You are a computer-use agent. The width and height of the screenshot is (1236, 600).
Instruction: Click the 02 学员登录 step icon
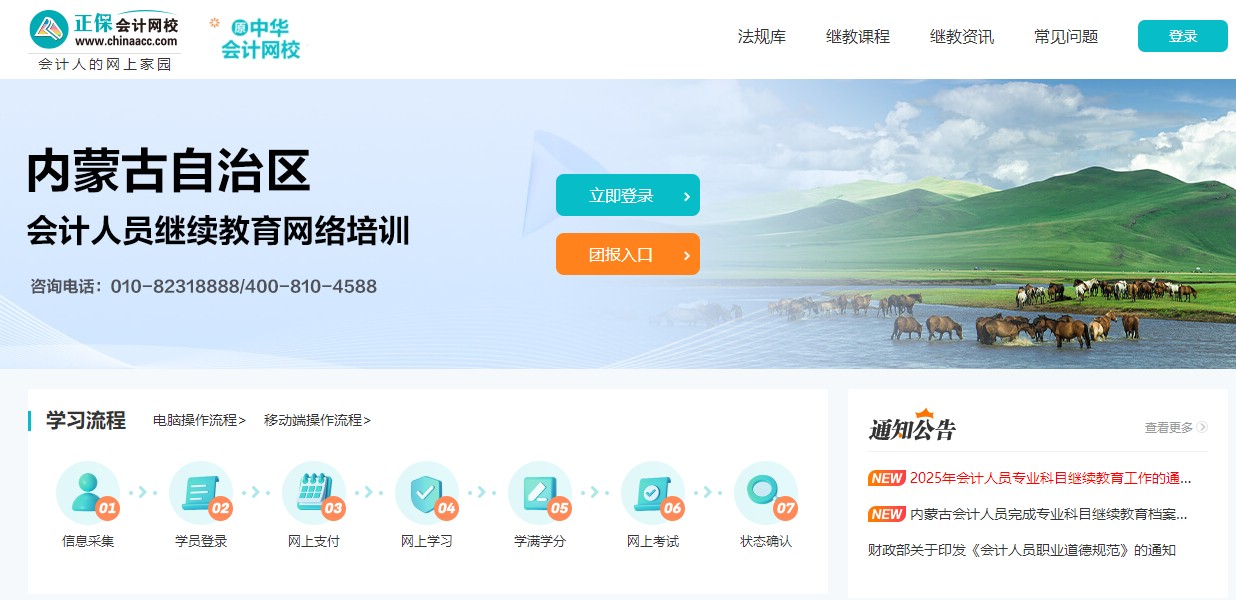coord(202,493)
